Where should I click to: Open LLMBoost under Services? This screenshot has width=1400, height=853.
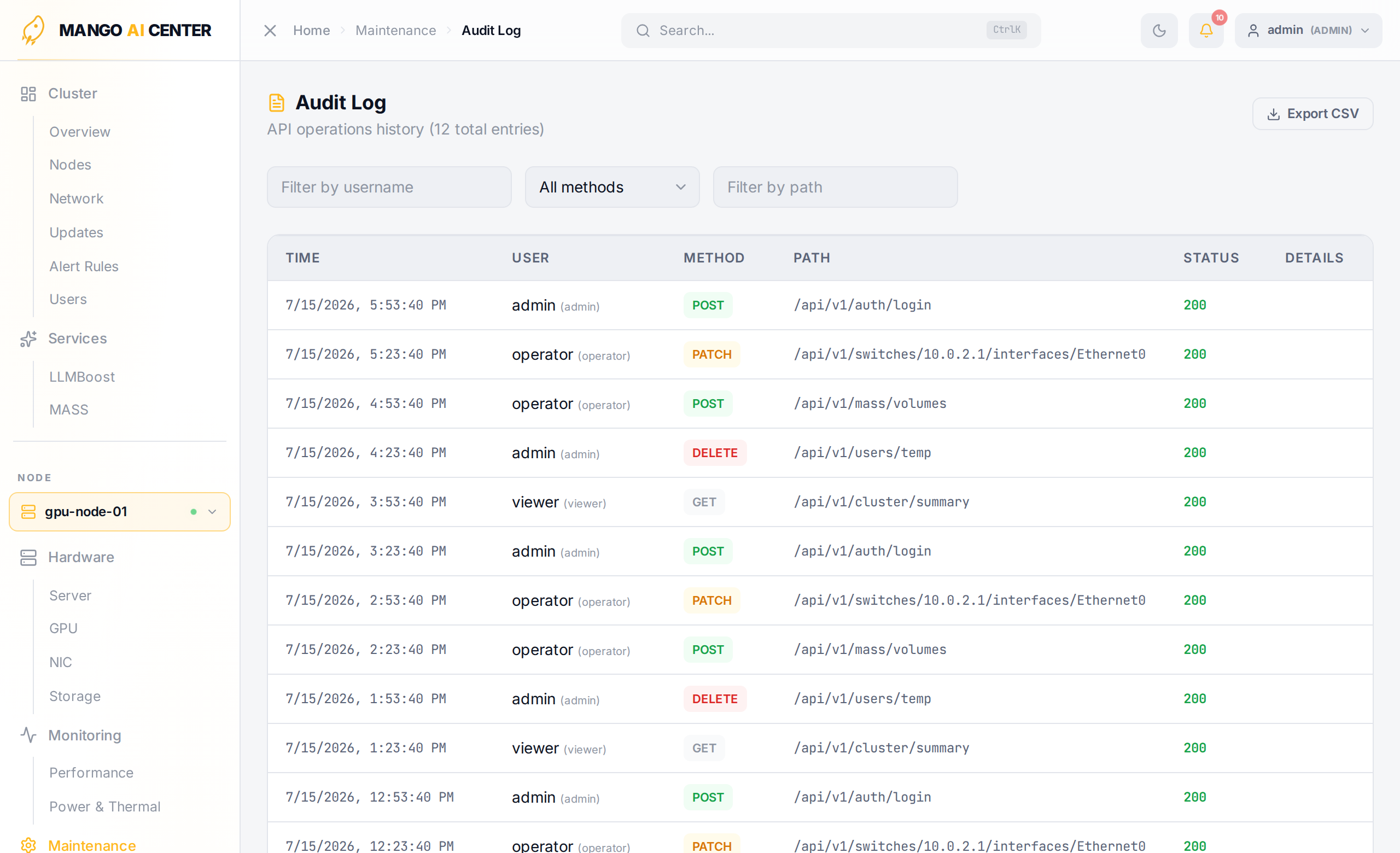(x=82, y=377)
